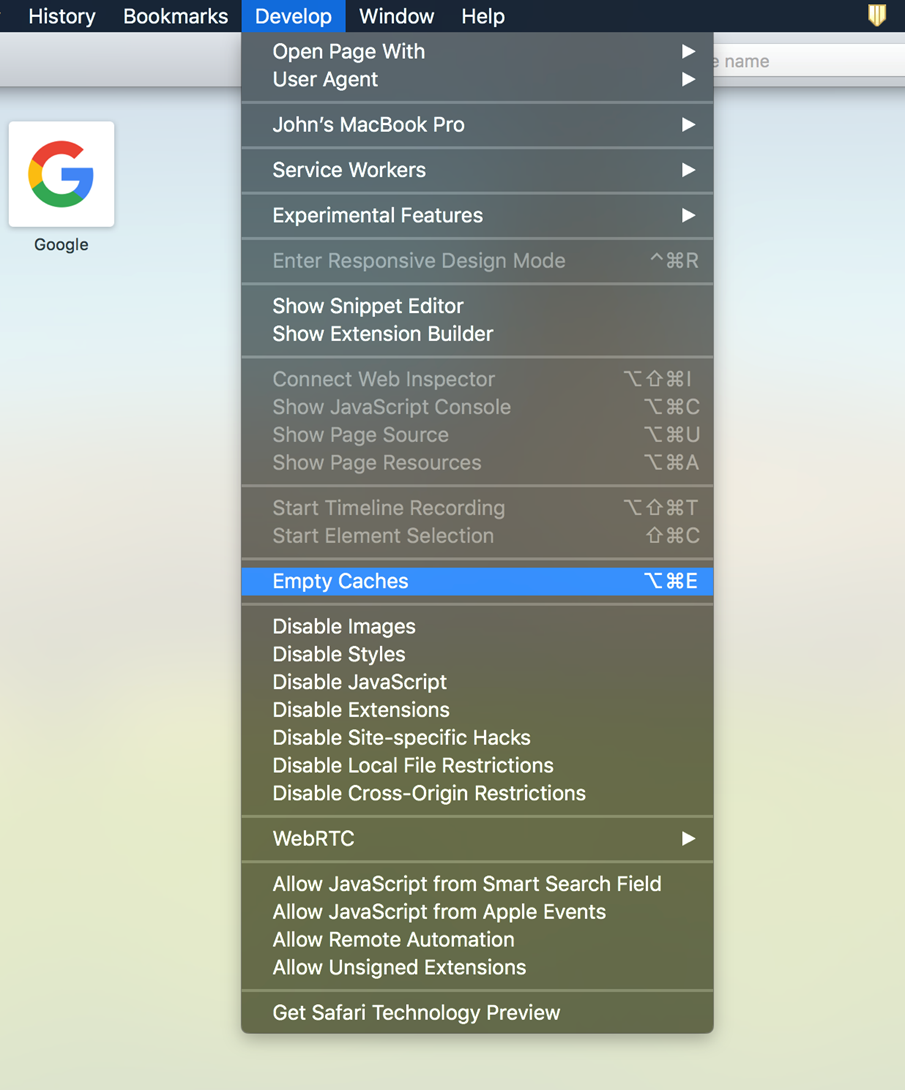Image resolution: width=905 pixels, height=1090 pixels.
Task: Open the Bookmarks menu
Action: pos(175,16)
